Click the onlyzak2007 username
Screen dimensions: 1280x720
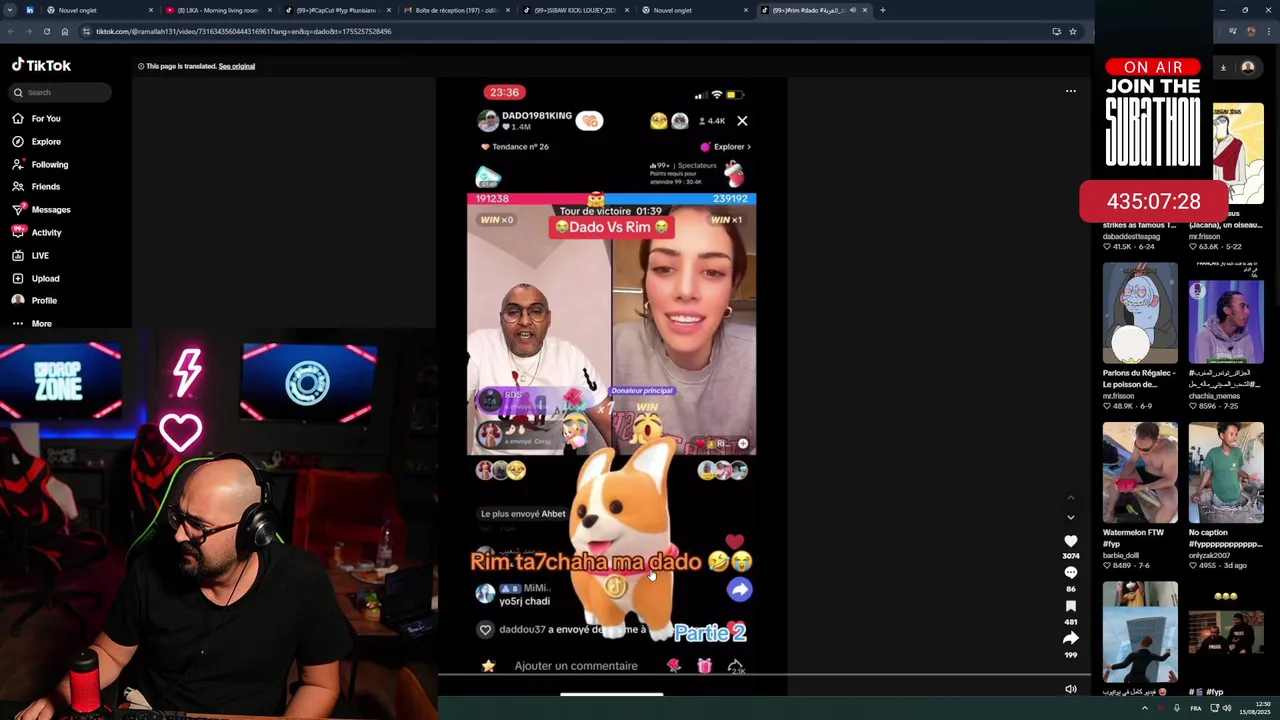1210,555
